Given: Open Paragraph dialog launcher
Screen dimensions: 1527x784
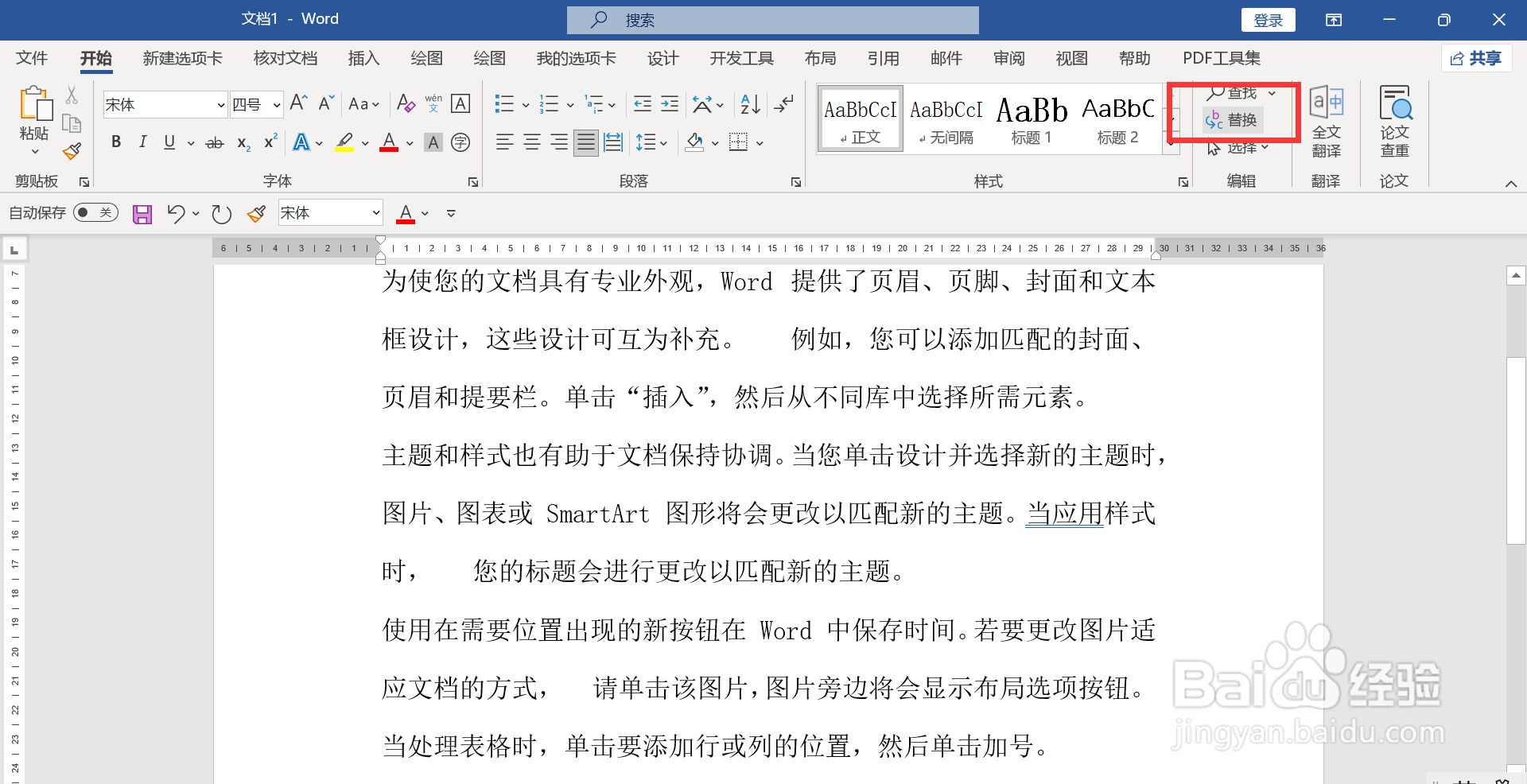Looking at the screenshot, I should pyautogui.click(x=796, y=182).
